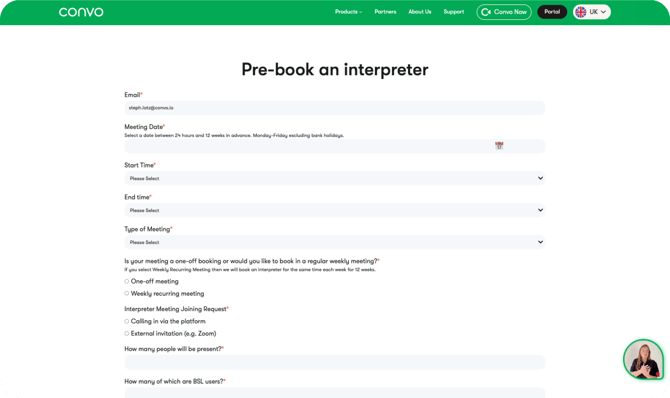Expand the Type of Meeting dropdown
Image resolution: width=670 pixels, height=398 pixels.
335,242
